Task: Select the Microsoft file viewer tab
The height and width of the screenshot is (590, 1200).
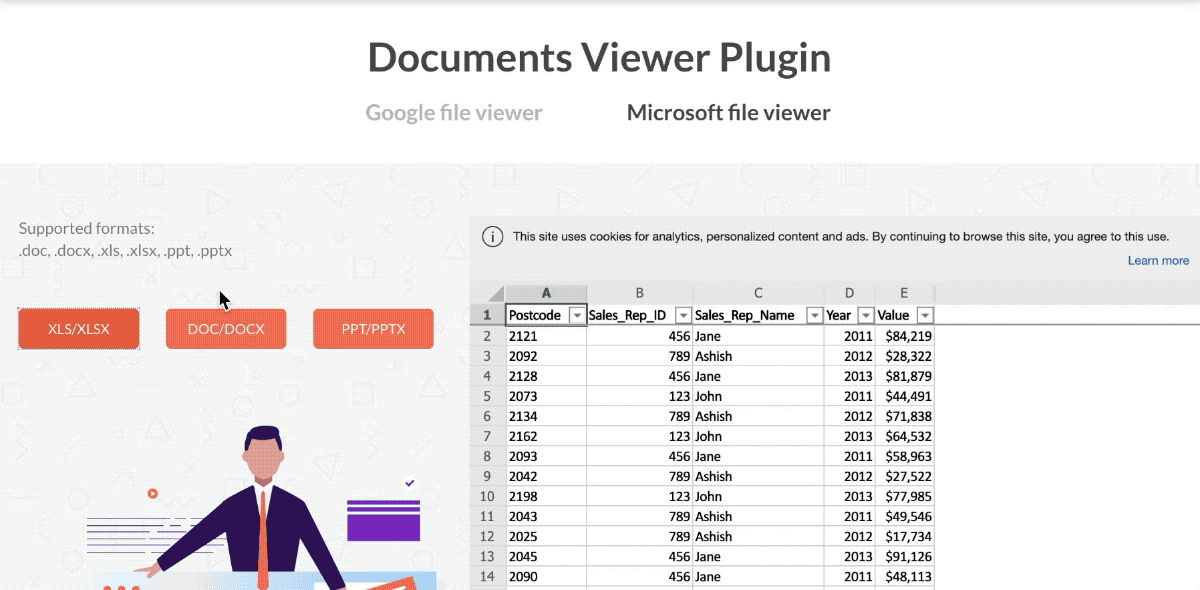Action: (728, 112)
